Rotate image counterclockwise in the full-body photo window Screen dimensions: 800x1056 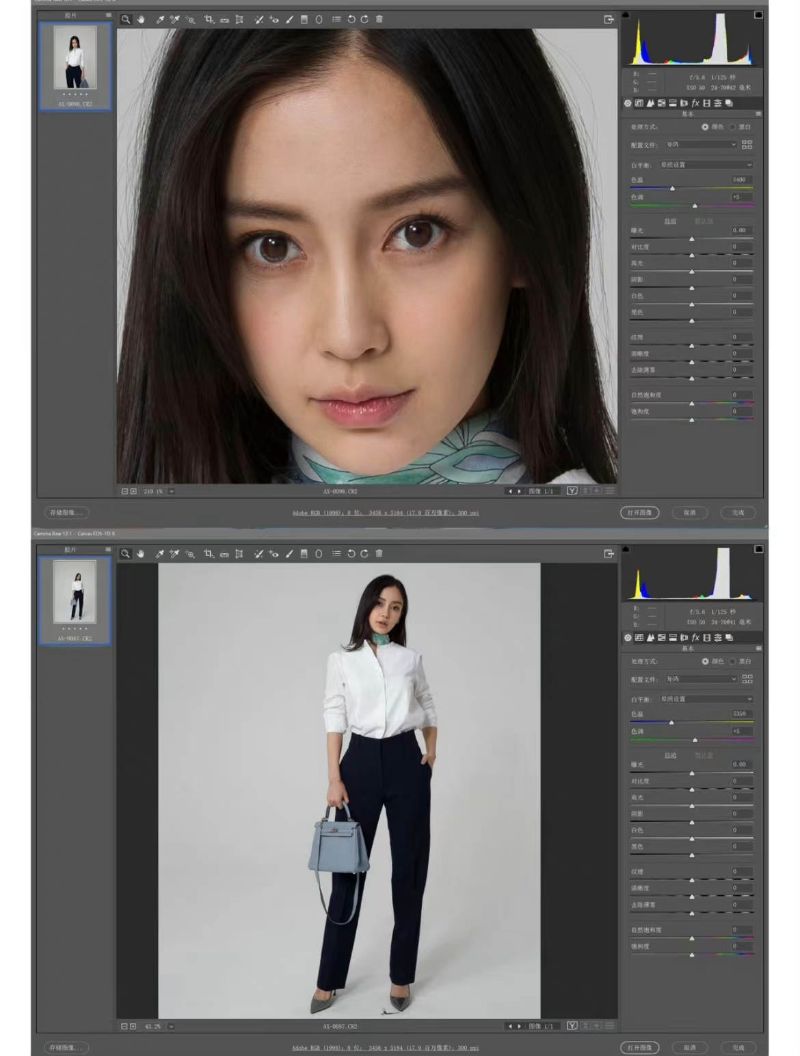351,553
